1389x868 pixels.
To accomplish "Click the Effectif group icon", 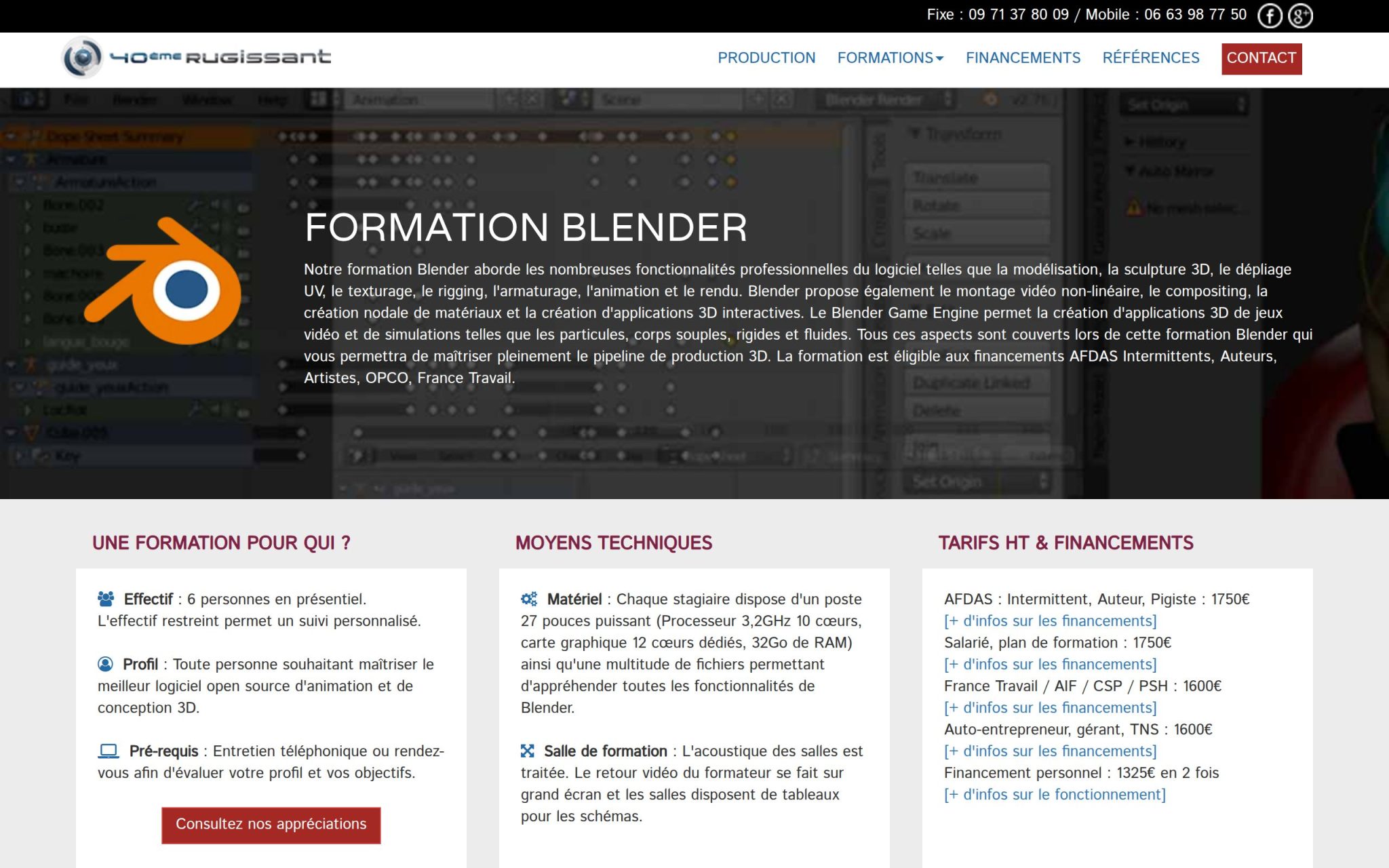I will pos(106,599).
